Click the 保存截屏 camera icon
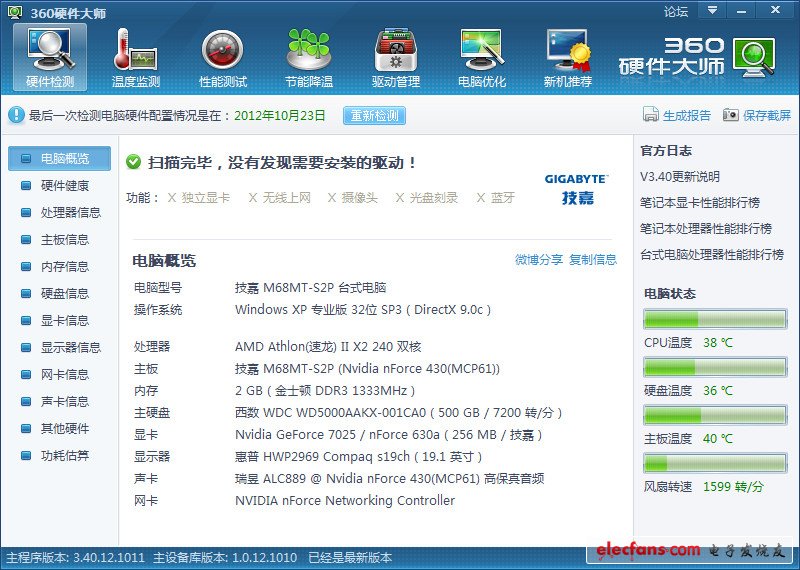800x570 pixels. [x=731, y=115]
